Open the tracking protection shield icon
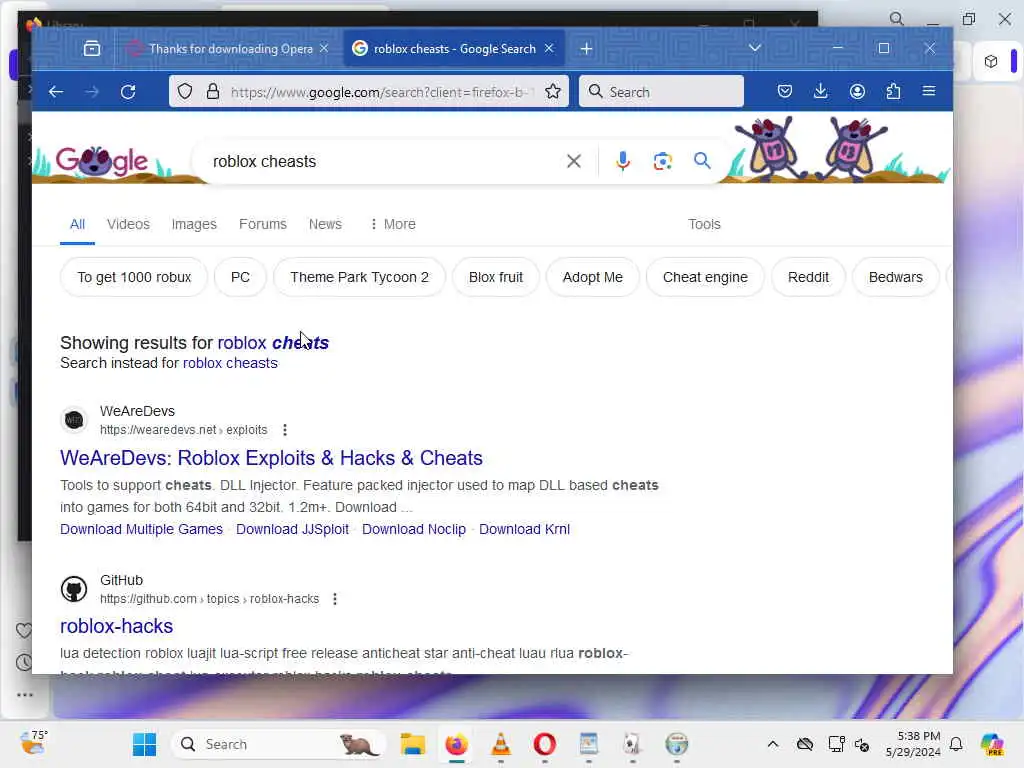This screenshot has width=1024, height=768. point(185,91)
